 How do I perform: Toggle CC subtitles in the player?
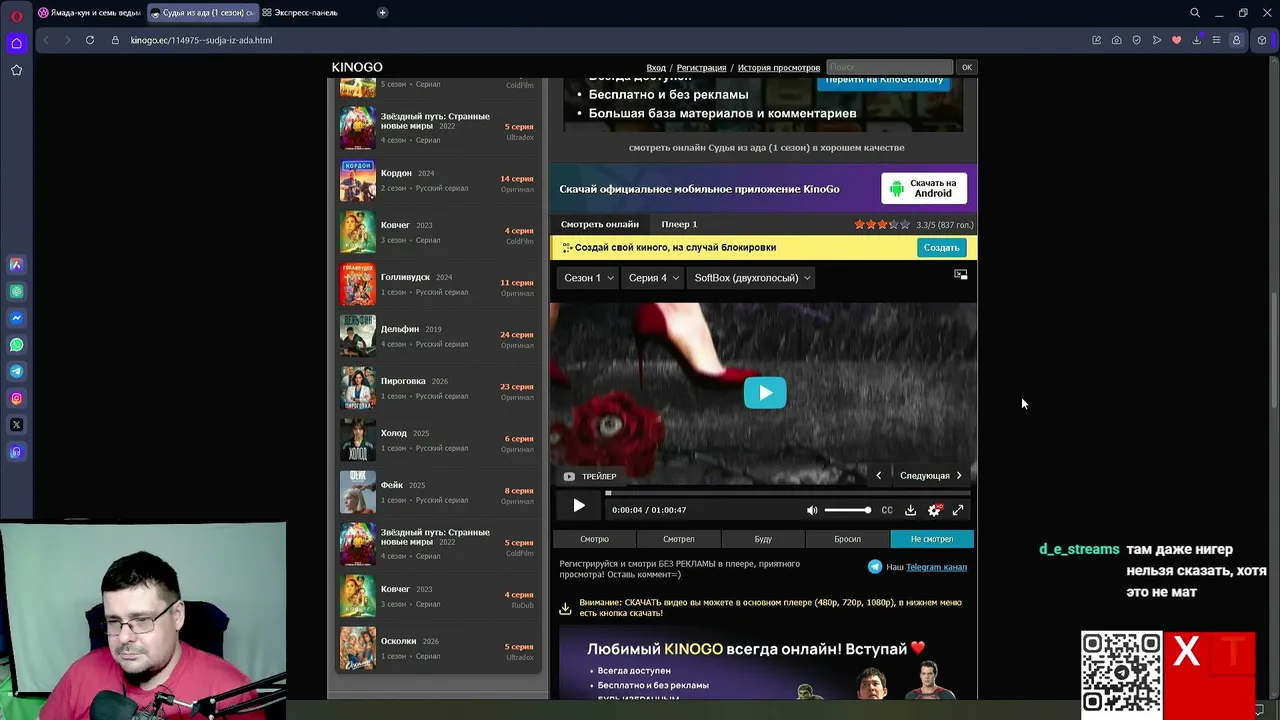887,510
